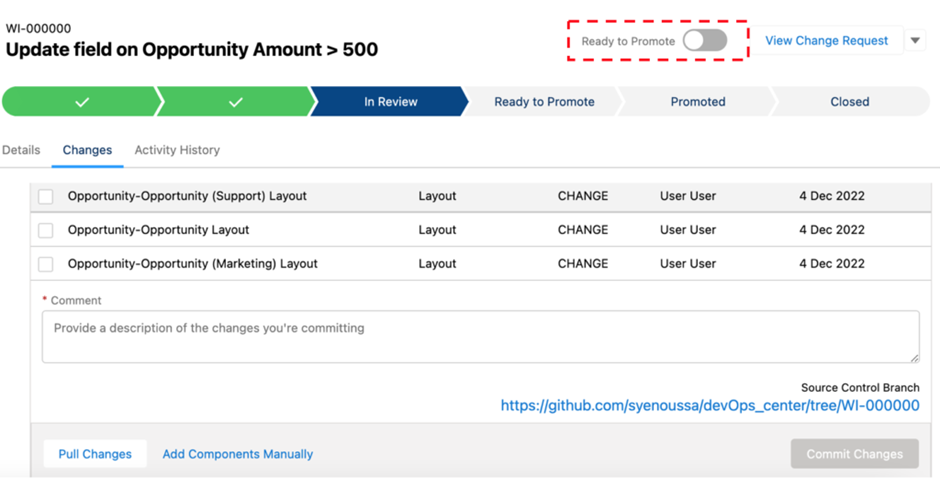Switch to the Details tab

pyautogui.click(x=21, y=150)
